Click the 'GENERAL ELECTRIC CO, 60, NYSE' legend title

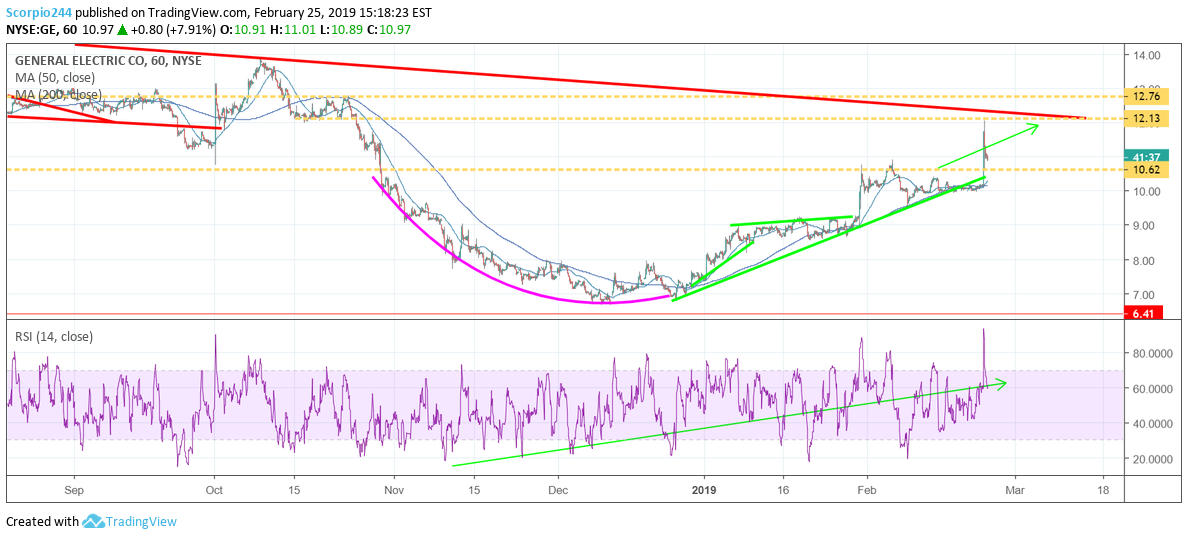(107, 61)
